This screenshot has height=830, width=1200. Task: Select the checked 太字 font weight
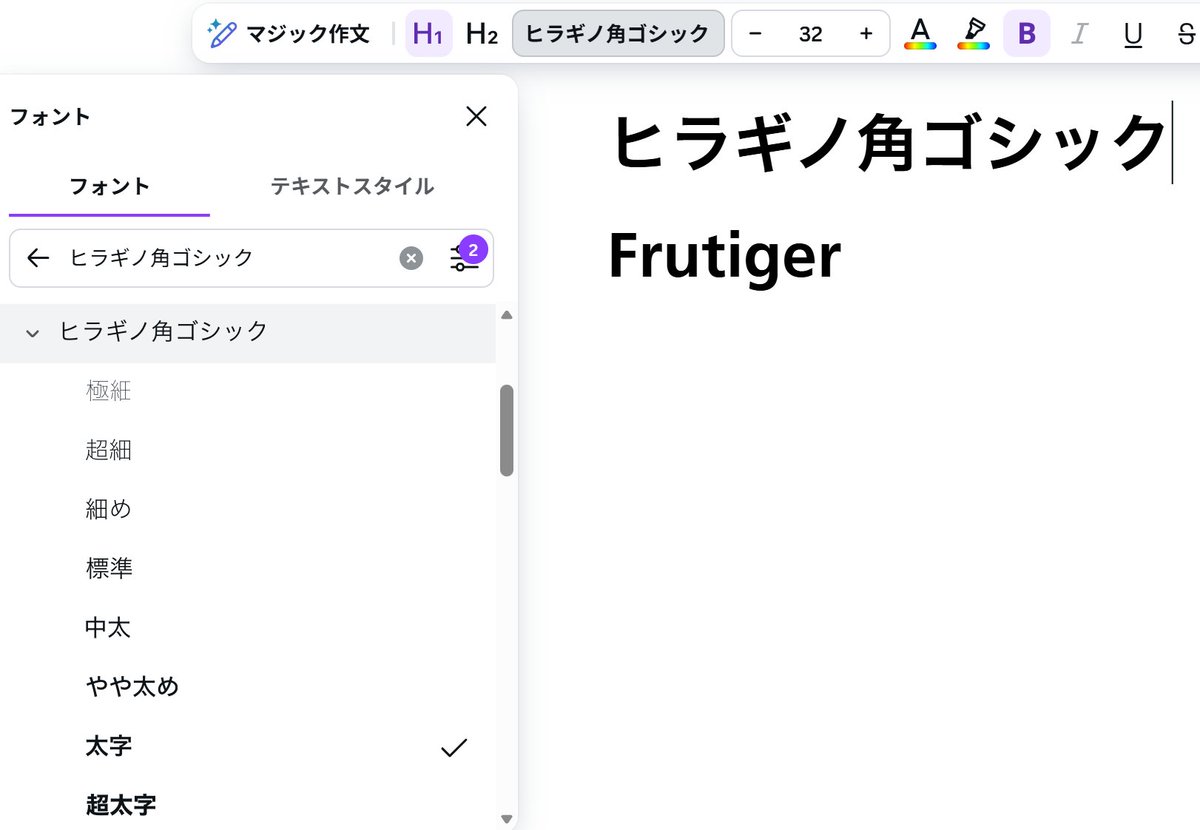(247, 746)
